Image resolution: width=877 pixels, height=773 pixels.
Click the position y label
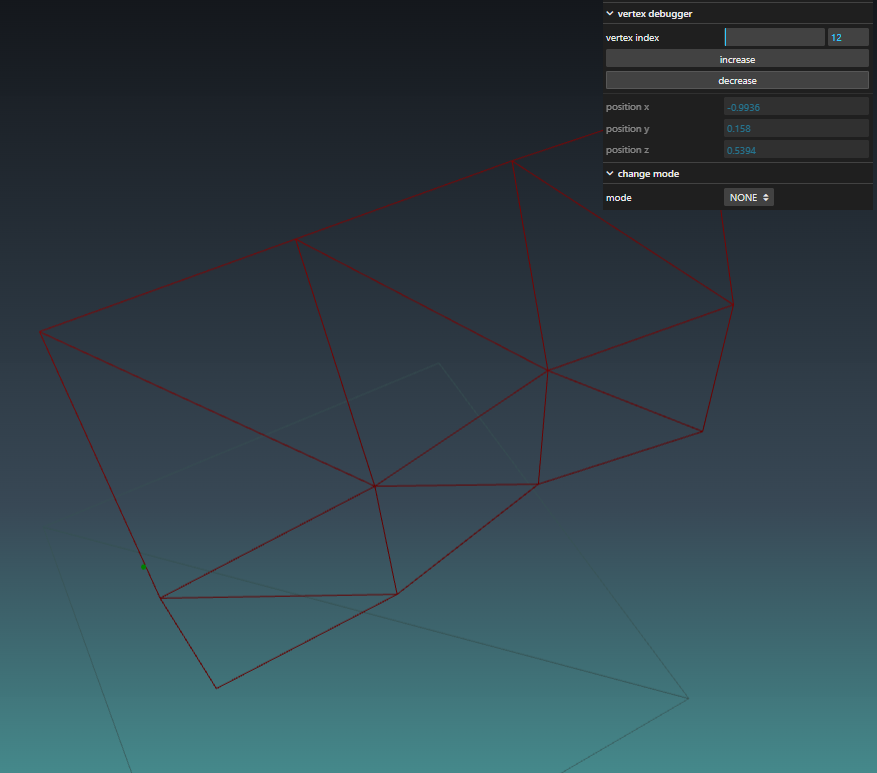pyautogui.click(x=628, y=129)
